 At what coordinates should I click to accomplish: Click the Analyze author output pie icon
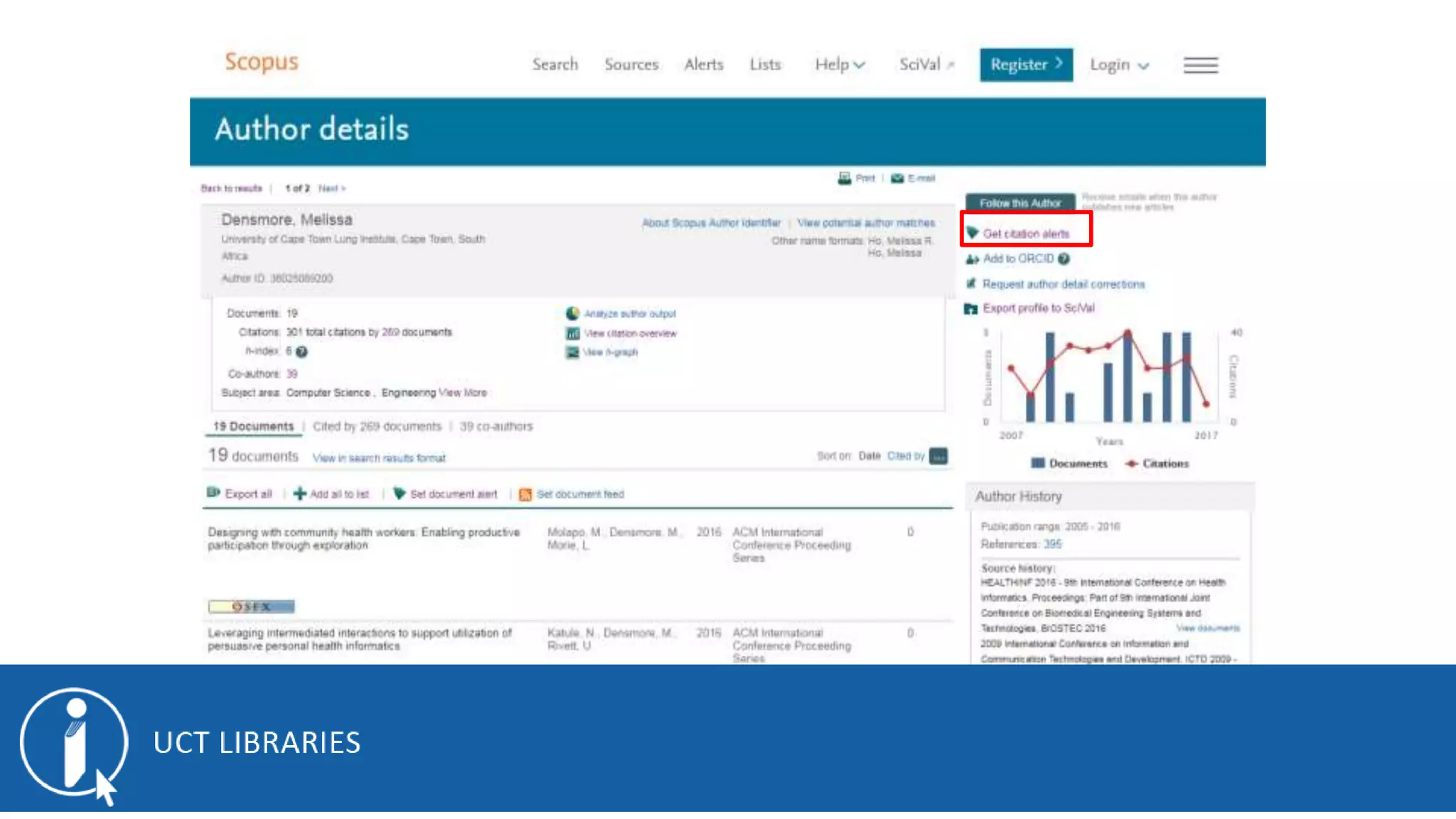(x=572, y=314)
